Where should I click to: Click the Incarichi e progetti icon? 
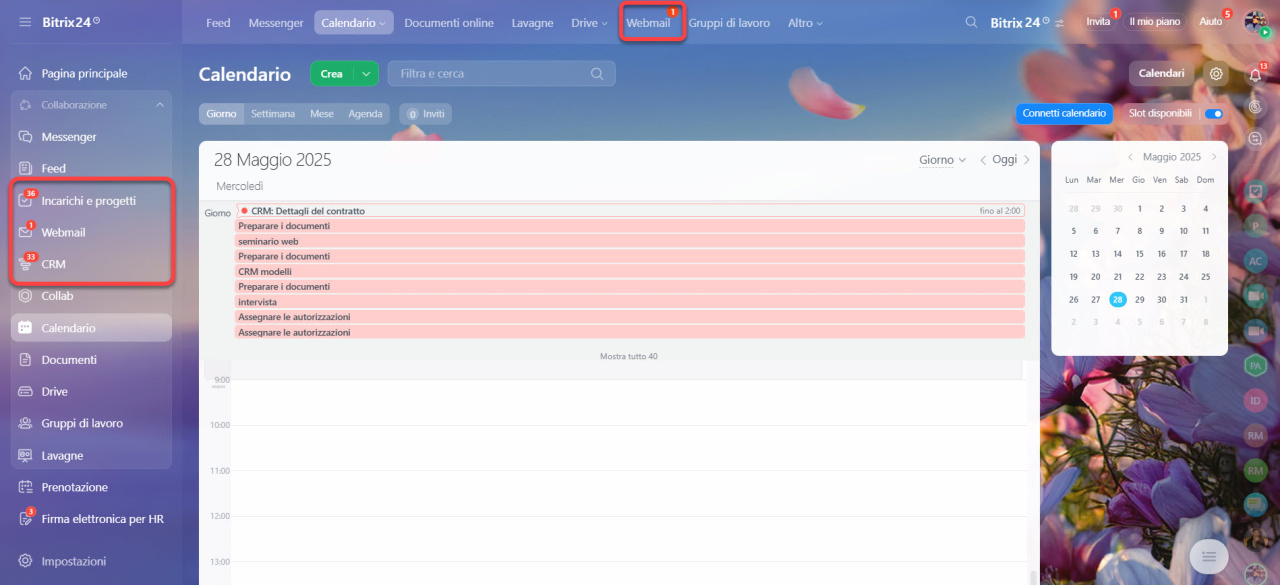26,201
